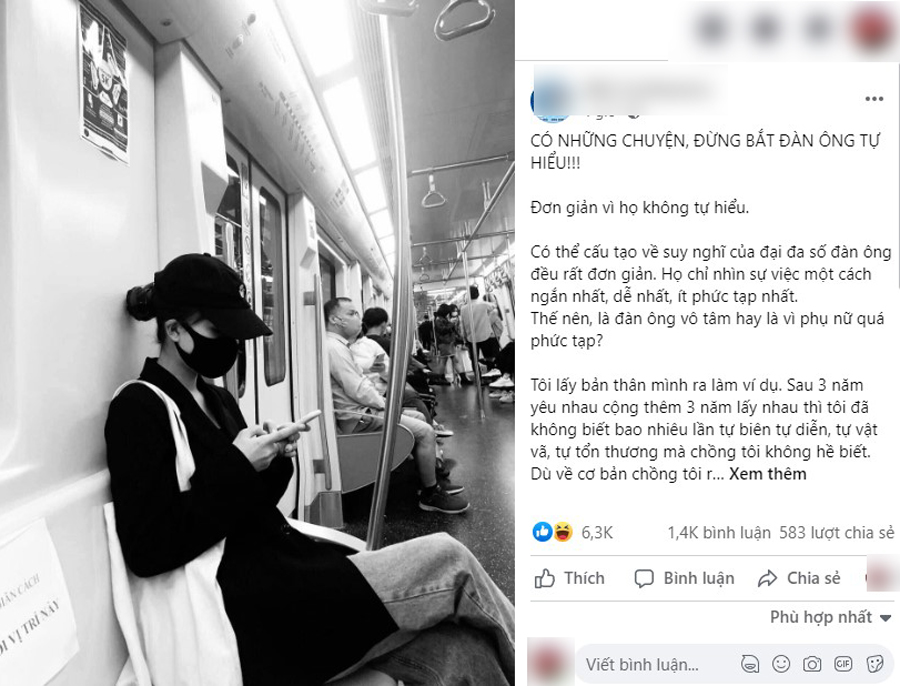Click the Chia sẻ share button
Image resolution: width=900 pixels, height=686 pixels.
[x=798, y=578]
